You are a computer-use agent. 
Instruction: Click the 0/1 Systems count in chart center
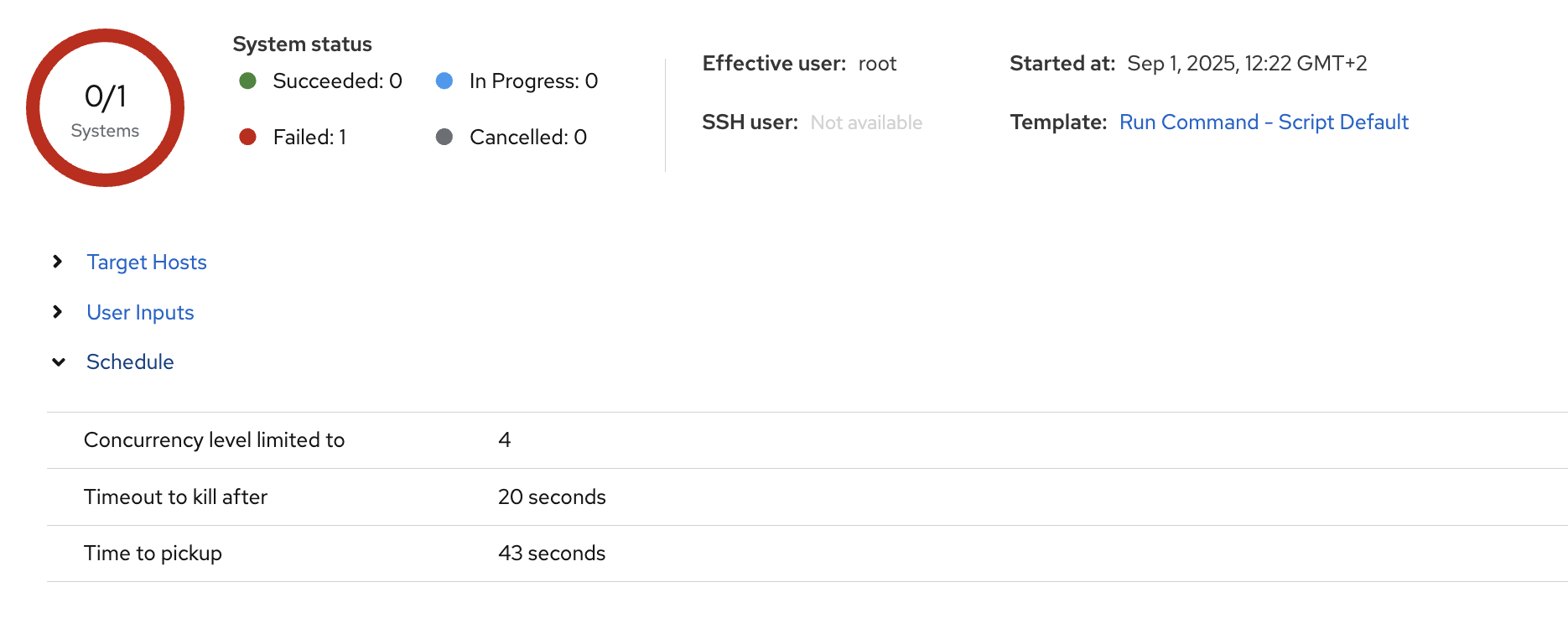pyautogui.click(x=105, y=109)
